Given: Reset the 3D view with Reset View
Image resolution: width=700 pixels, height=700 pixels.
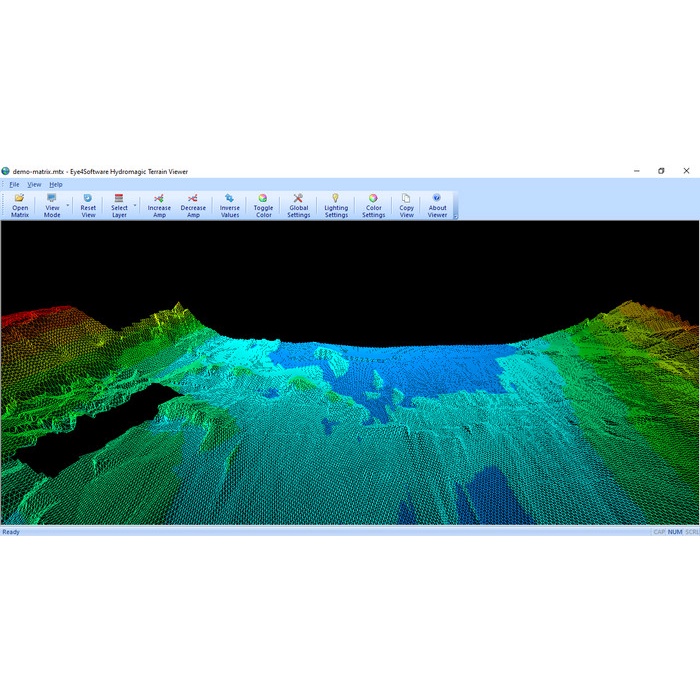Looking at the screenshot, I should coord(88,206).
